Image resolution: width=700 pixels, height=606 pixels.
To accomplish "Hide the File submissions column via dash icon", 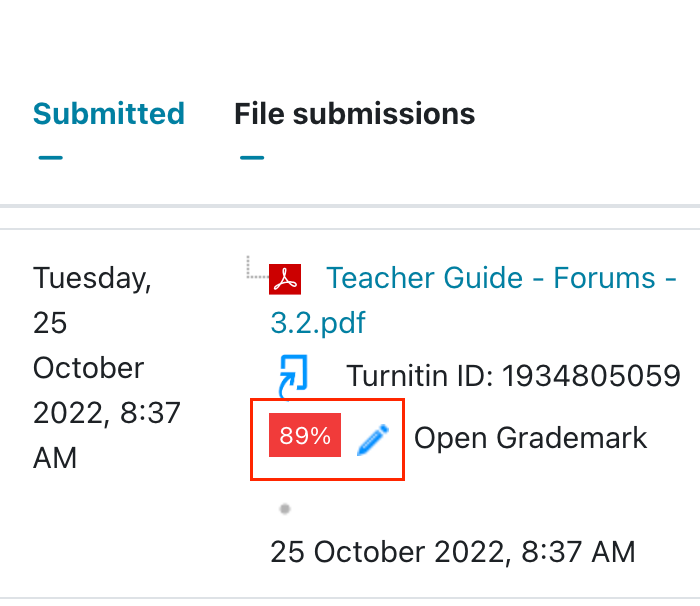I will click(x=252, y=157).
